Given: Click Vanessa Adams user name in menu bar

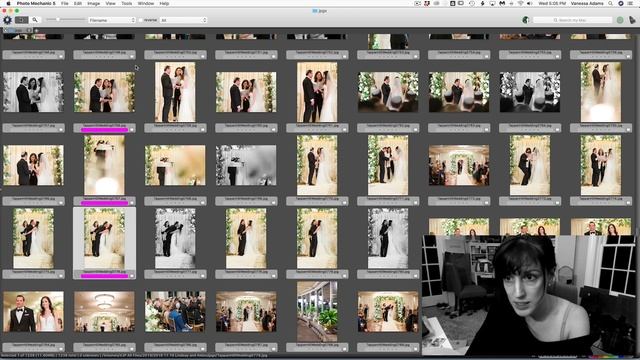Looking at the screenshot, I should (587, 3).
